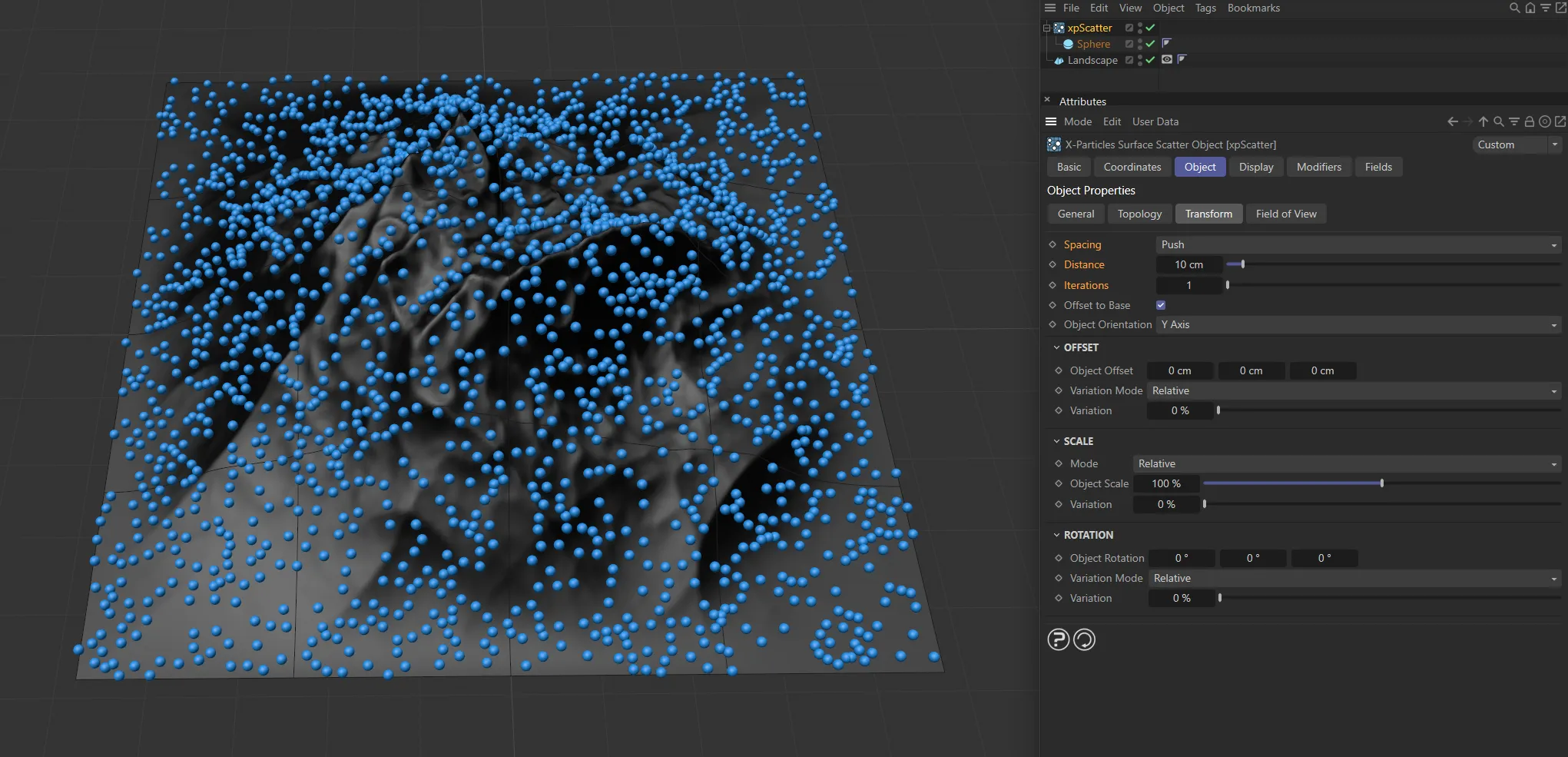The width and height of the screenshot is (1568, 757).
Task: Collapse the OFFSET section
Action: pos(1058,347)
